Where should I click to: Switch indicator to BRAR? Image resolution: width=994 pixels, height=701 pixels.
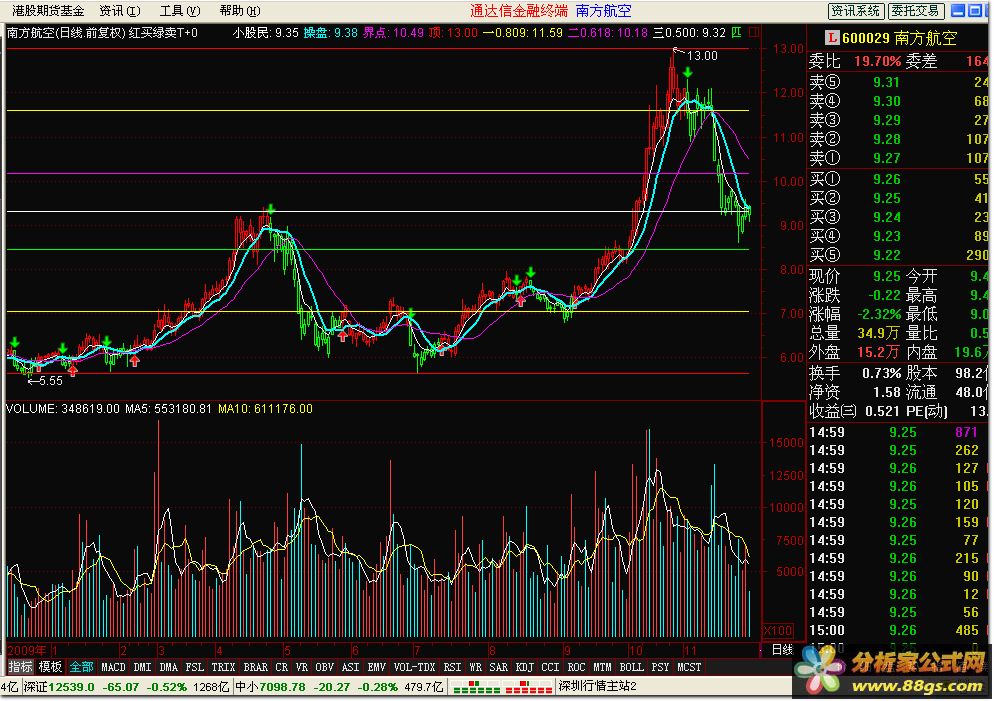(255, 667)
